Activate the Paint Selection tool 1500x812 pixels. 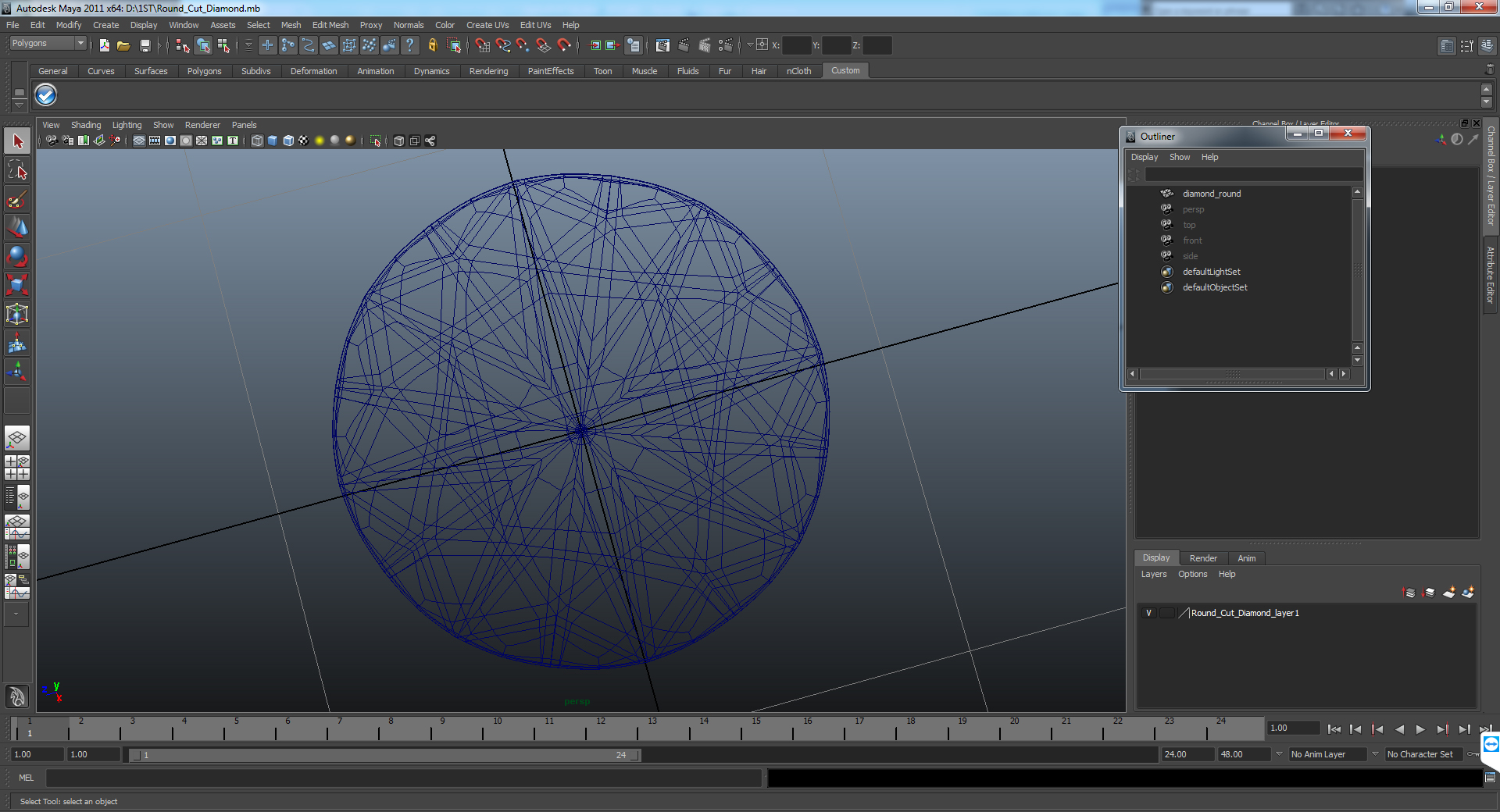[17, 199]
